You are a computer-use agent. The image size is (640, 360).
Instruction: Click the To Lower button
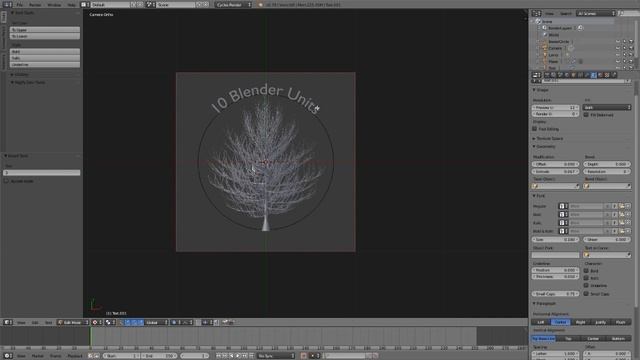pos(45,36)
